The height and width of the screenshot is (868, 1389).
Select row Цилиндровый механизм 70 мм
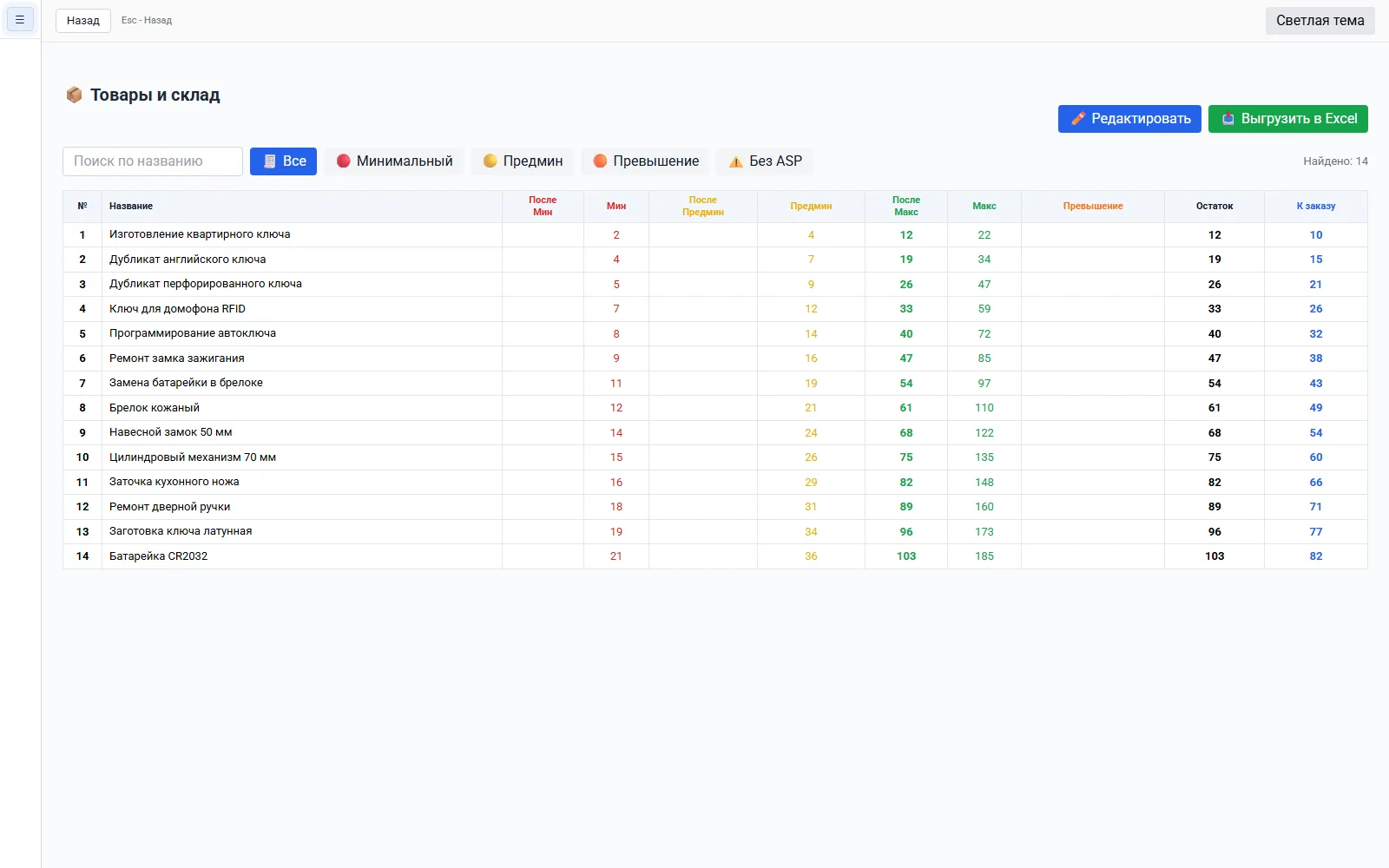[x=715, y=457]
